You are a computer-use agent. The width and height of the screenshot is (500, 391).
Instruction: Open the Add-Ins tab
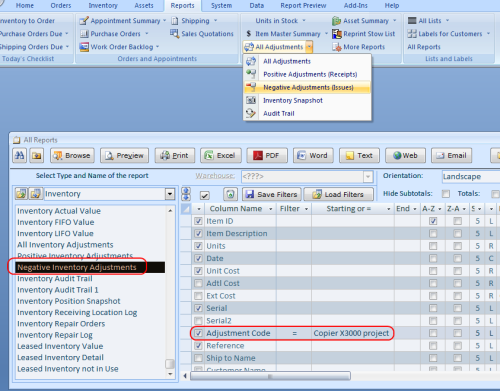click(x=356, y=6)
